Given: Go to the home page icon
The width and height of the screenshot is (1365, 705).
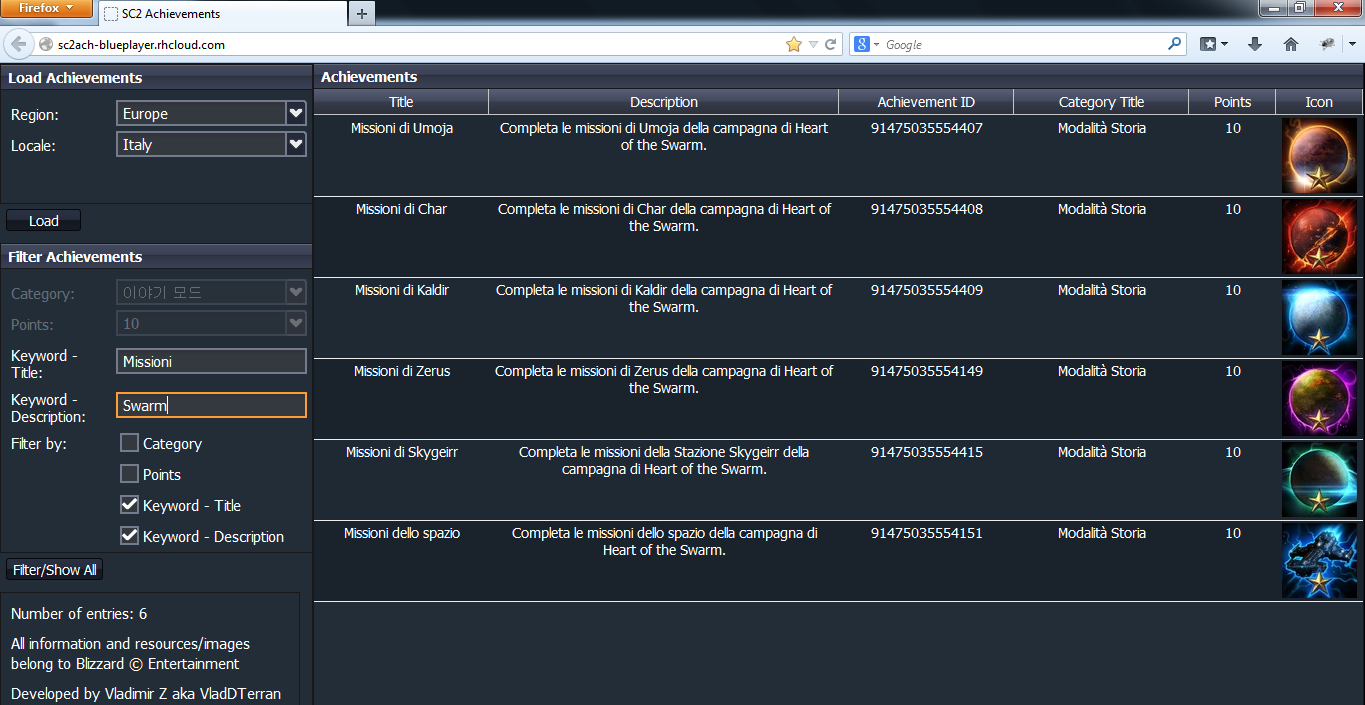Looking at the screenshot, I should 1291,45.
